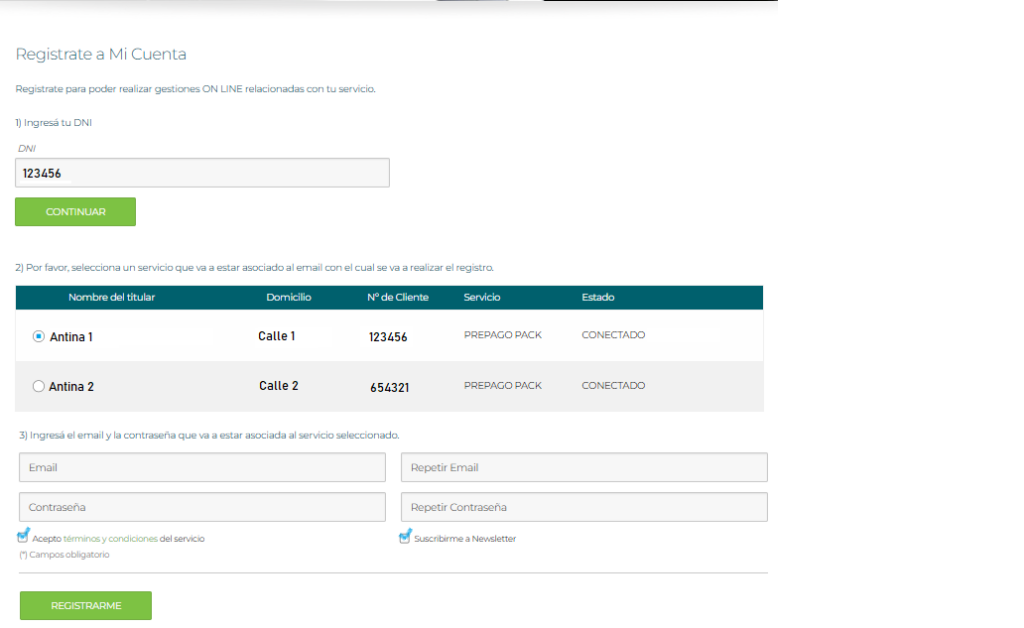The height and width of the screenshot is (628, 1024).
Task: Toggle the Acepto términos y condiciones checkbox
Action: [x=24, y=538]
